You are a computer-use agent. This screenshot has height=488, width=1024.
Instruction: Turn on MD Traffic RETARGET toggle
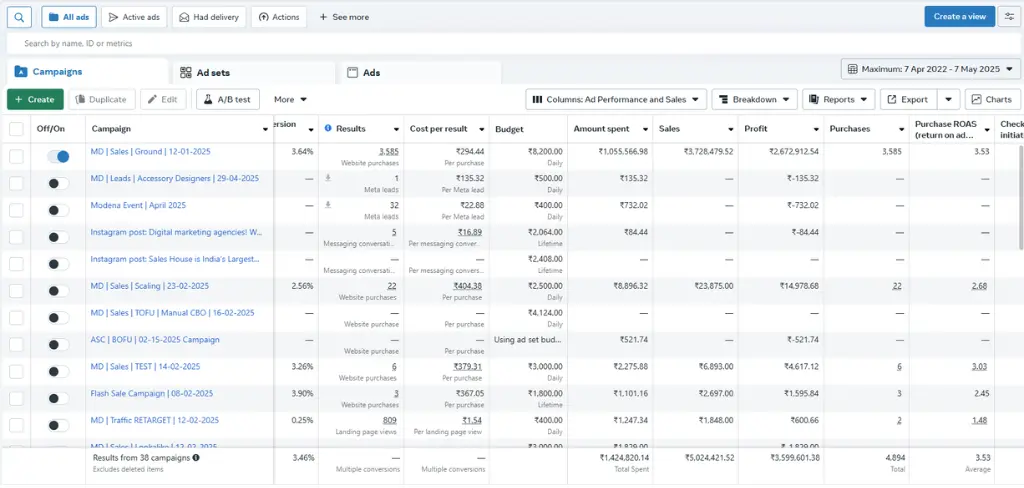tap(58, 425)
